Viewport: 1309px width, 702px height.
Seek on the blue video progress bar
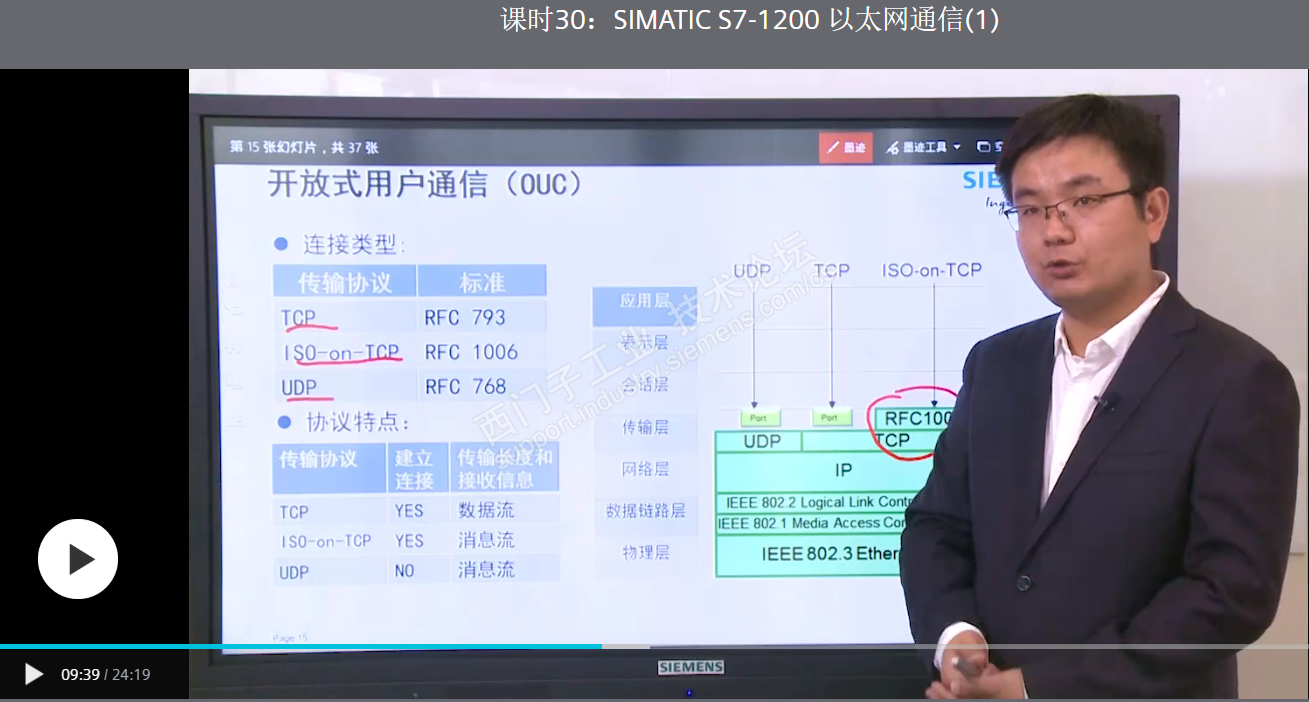[654, 647]
